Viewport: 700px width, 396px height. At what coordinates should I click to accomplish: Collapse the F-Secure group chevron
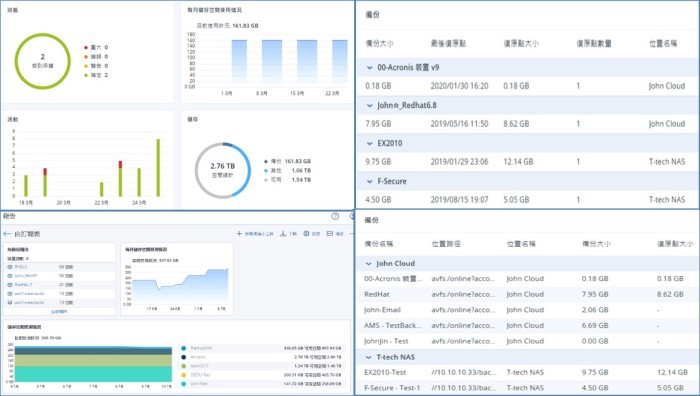click(x=370, y=182)
